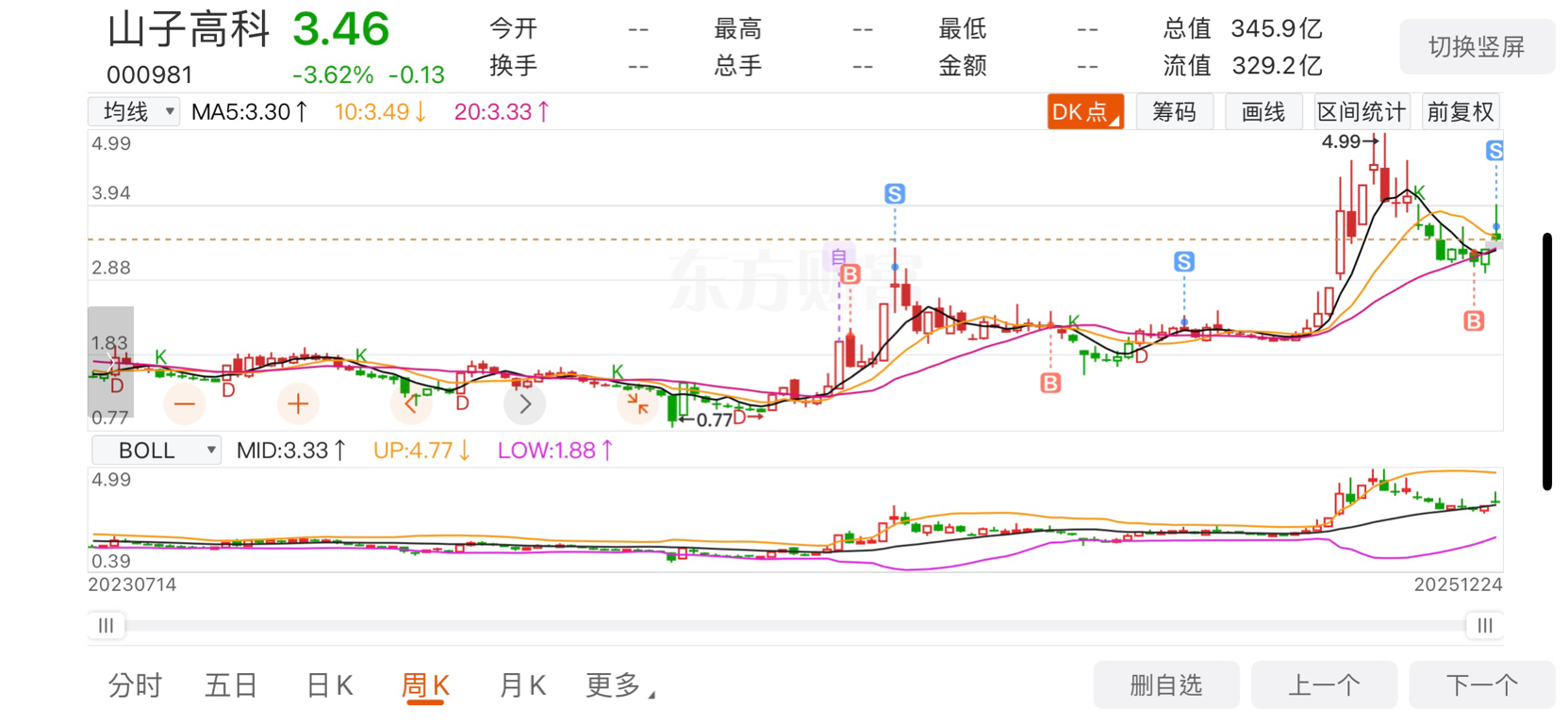The image size is (1568, 724).
Task: Tap the stock name 山子高科
Action: 189,30
